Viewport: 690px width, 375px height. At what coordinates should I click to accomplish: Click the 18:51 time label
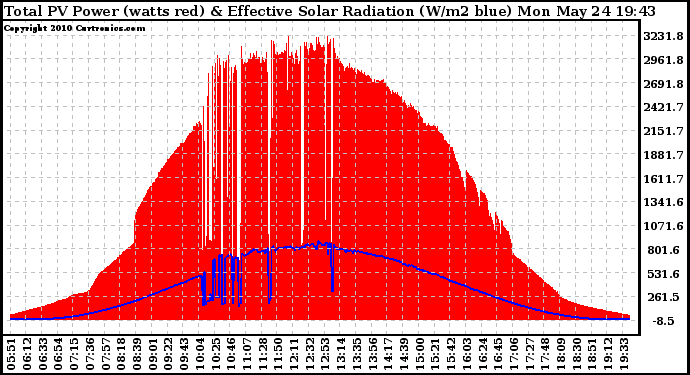click(593, 354)
